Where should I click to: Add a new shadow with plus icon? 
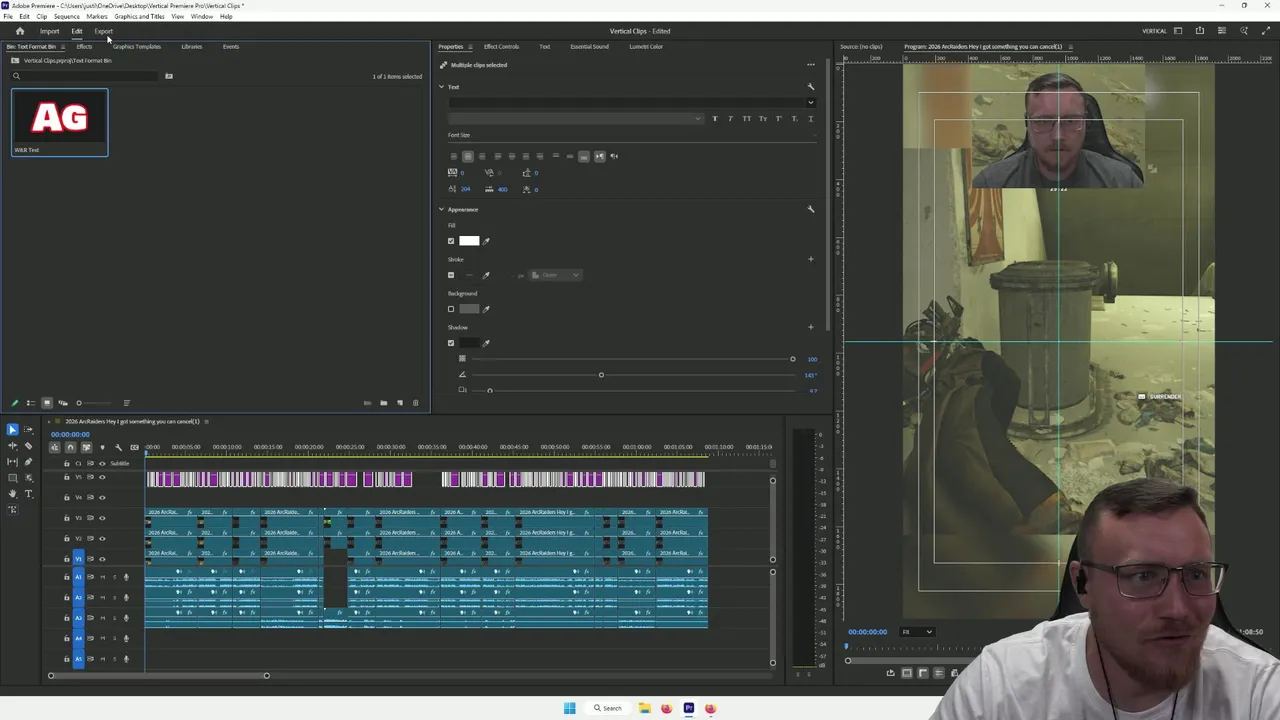(x=811, y=327)
